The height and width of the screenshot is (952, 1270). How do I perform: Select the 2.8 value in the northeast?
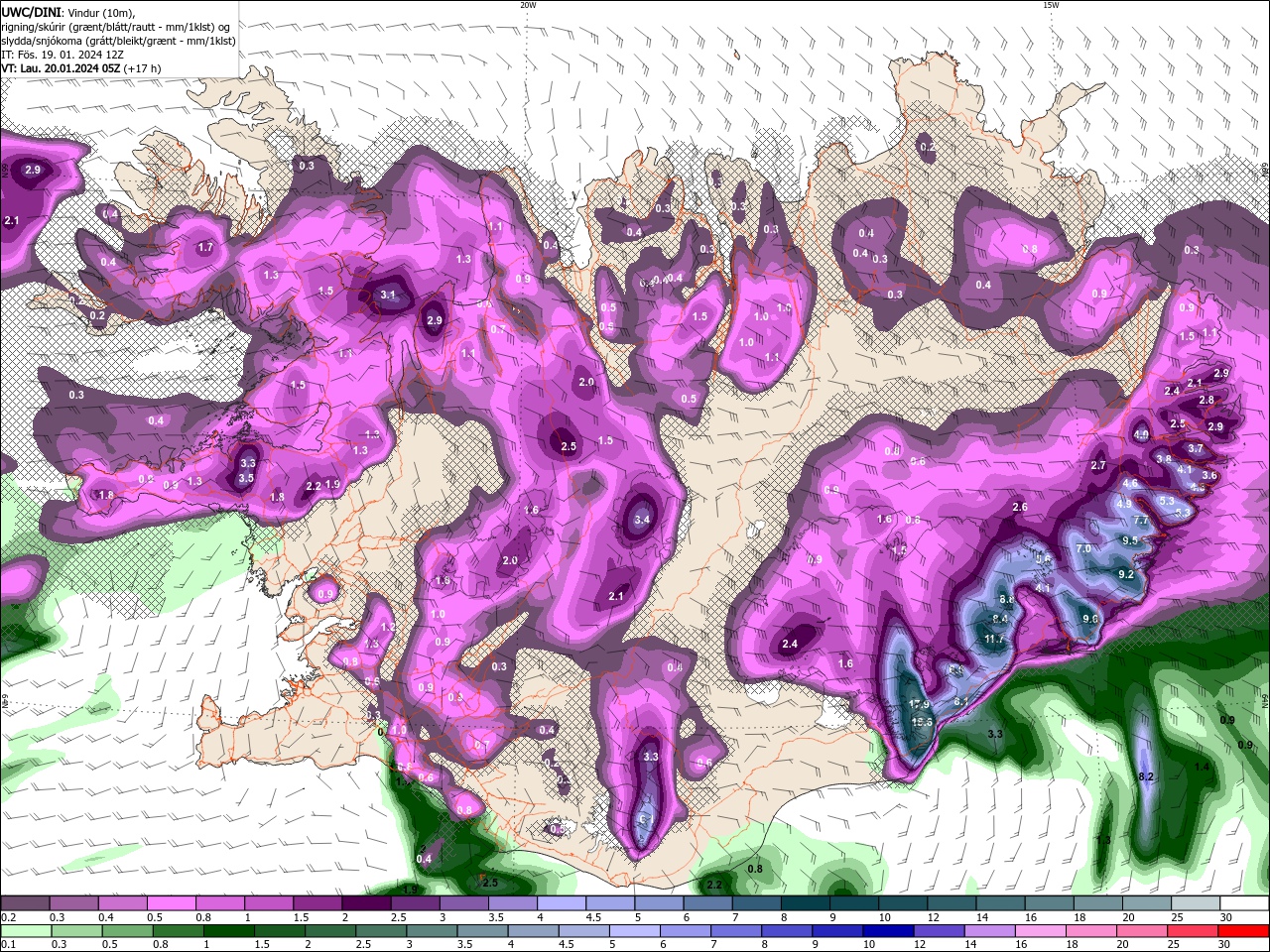pos(1206,400)
